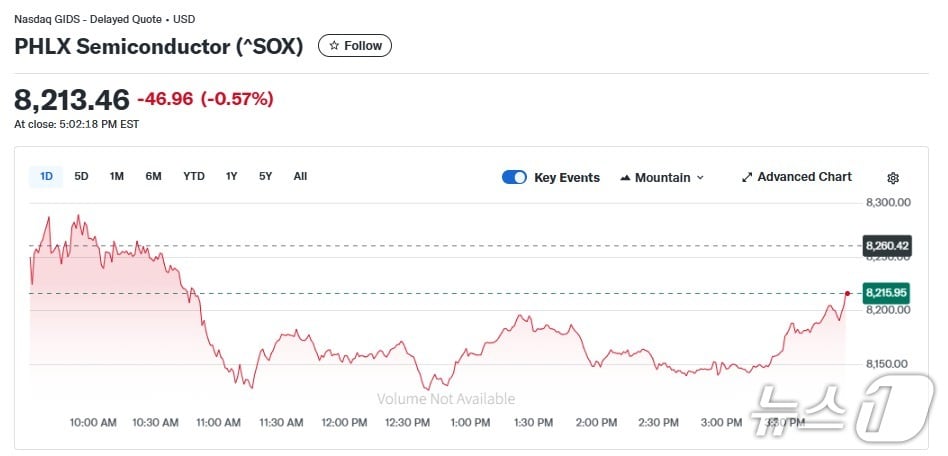Screen dimensions: 948x456
Task: Toggle the Key Events switch
Action: pos(514,177)
